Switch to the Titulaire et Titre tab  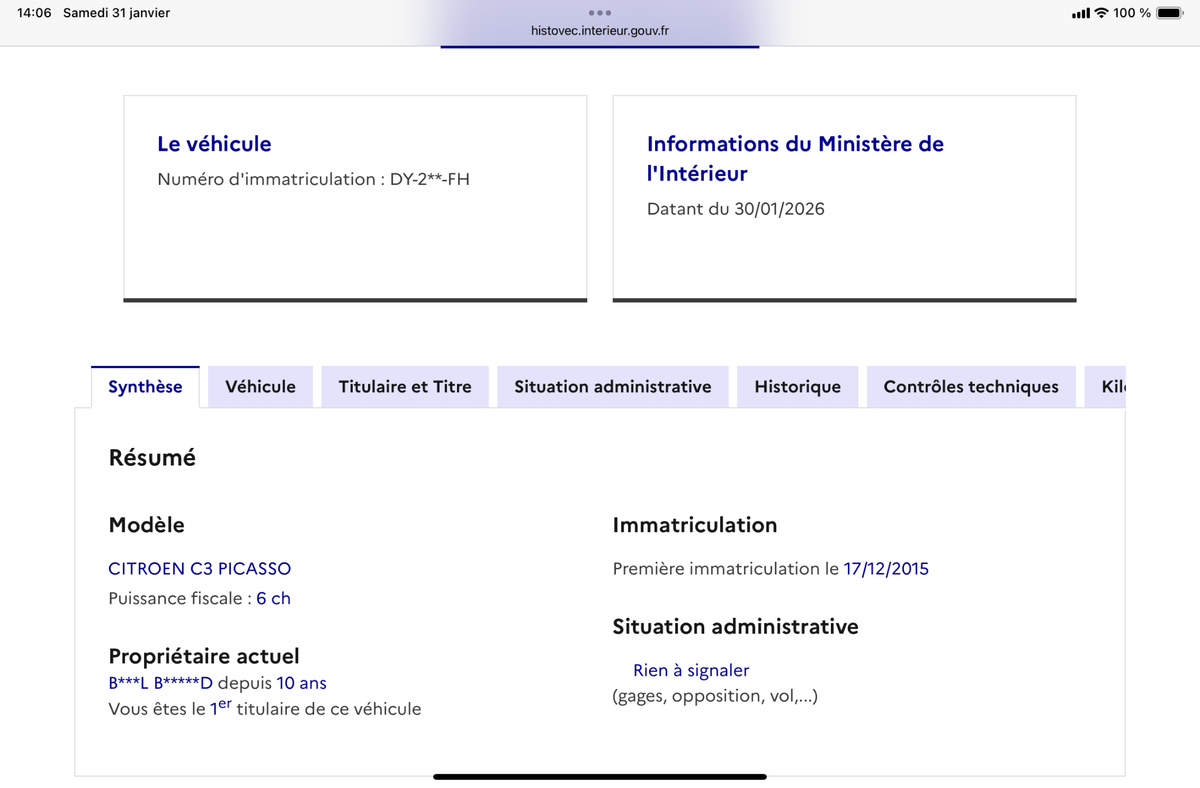[404, 386]
